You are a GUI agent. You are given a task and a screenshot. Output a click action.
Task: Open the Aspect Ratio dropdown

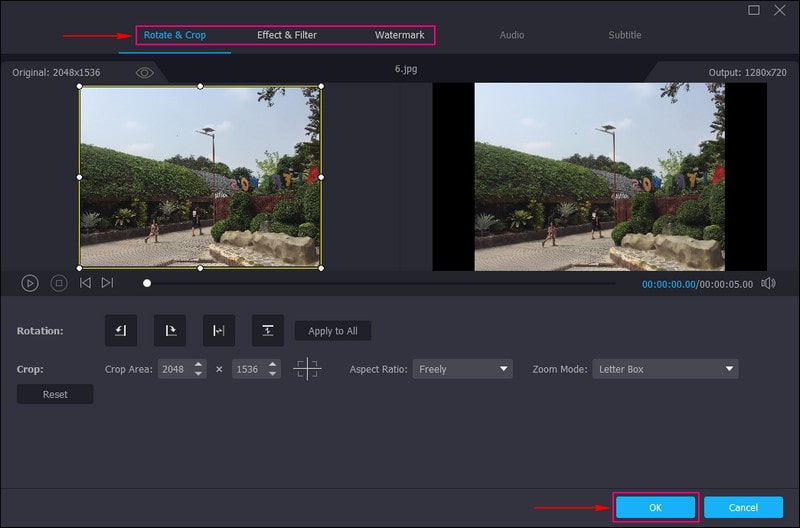pos(462,369)
